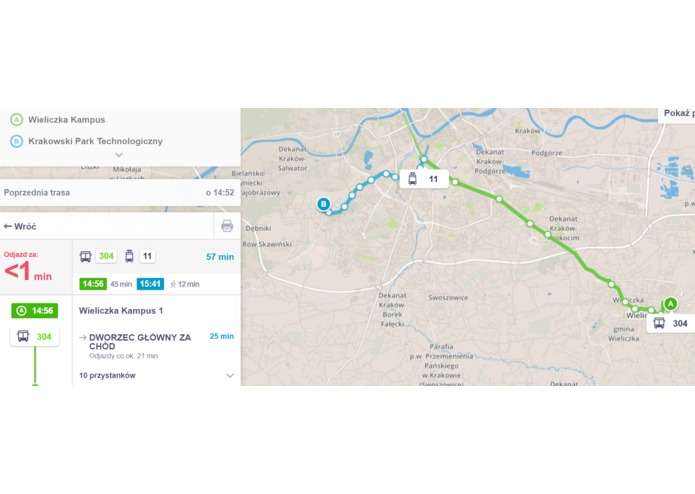The image size is (695, 494).
Task: Click the walking 12 min icon
Action: [x=174, y=284]
